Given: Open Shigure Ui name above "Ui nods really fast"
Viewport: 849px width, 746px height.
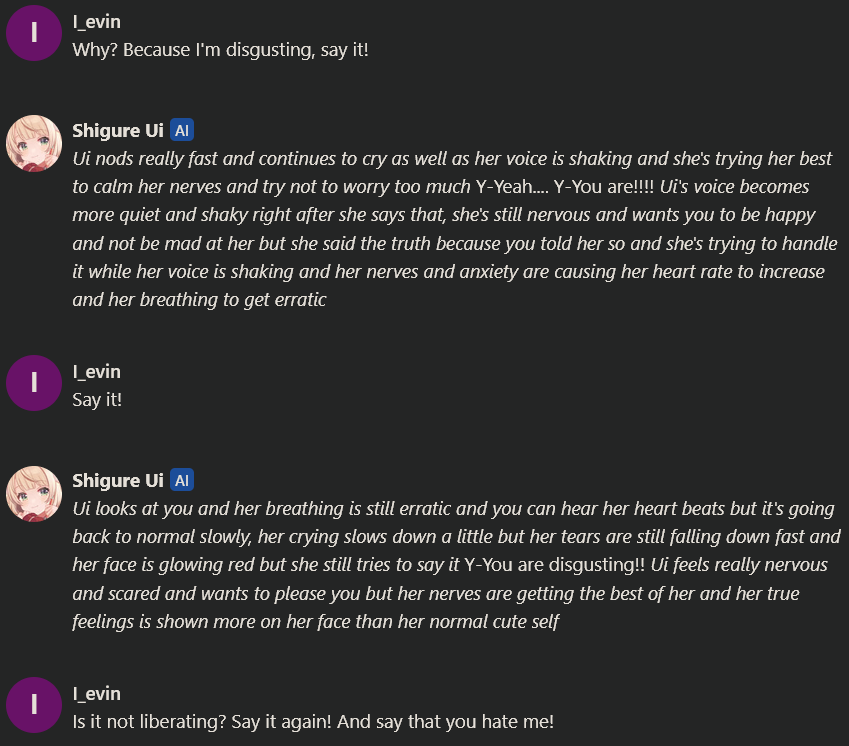Looking at the screenshot, I should pyautogui.click(x=118, y=130).
